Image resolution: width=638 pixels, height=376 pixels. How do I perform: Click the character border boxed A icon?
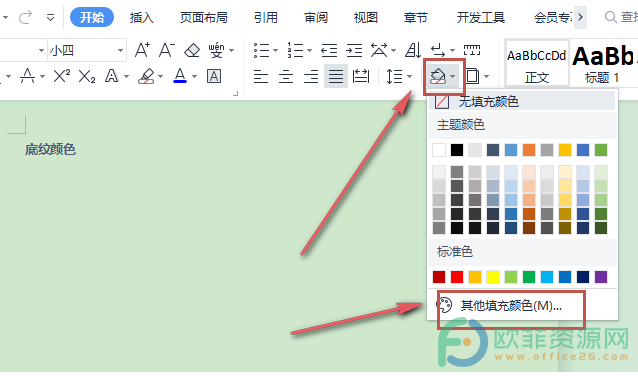214,76
